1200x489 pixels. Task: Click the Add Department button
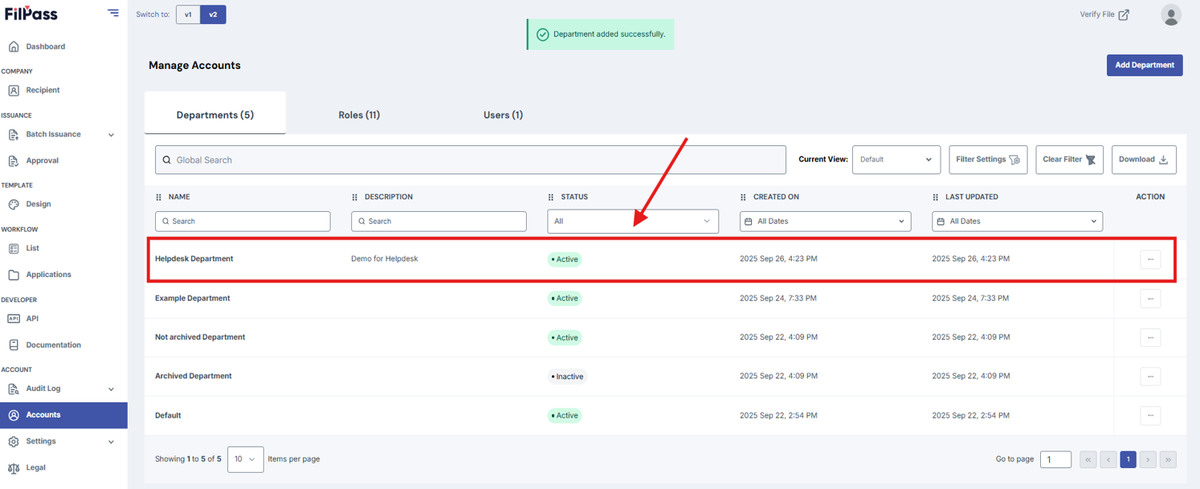(x=1144, y=65)
